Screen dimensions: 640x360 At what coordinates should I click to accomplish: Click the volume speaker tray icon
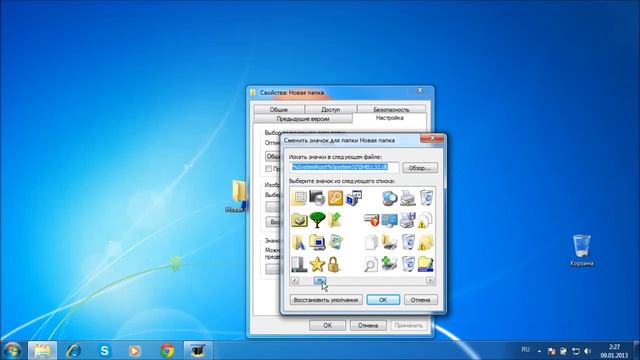(588, 351)
